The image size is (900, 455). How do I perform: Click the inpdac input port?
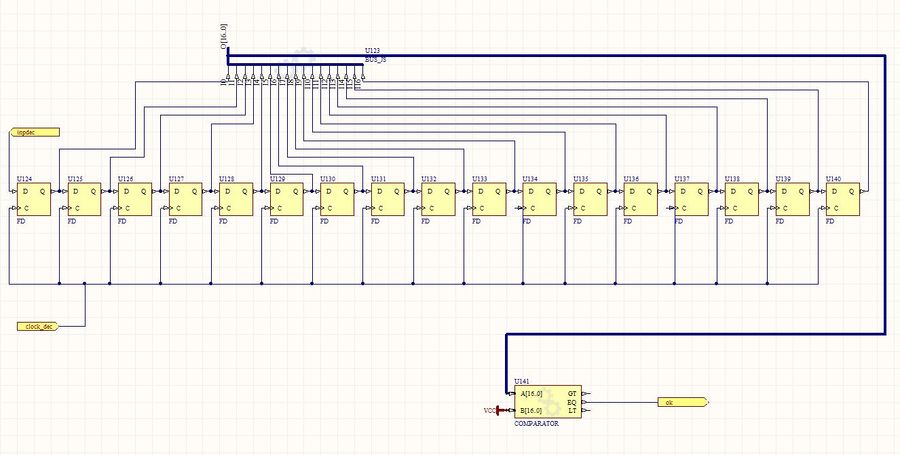click(37, 132)
